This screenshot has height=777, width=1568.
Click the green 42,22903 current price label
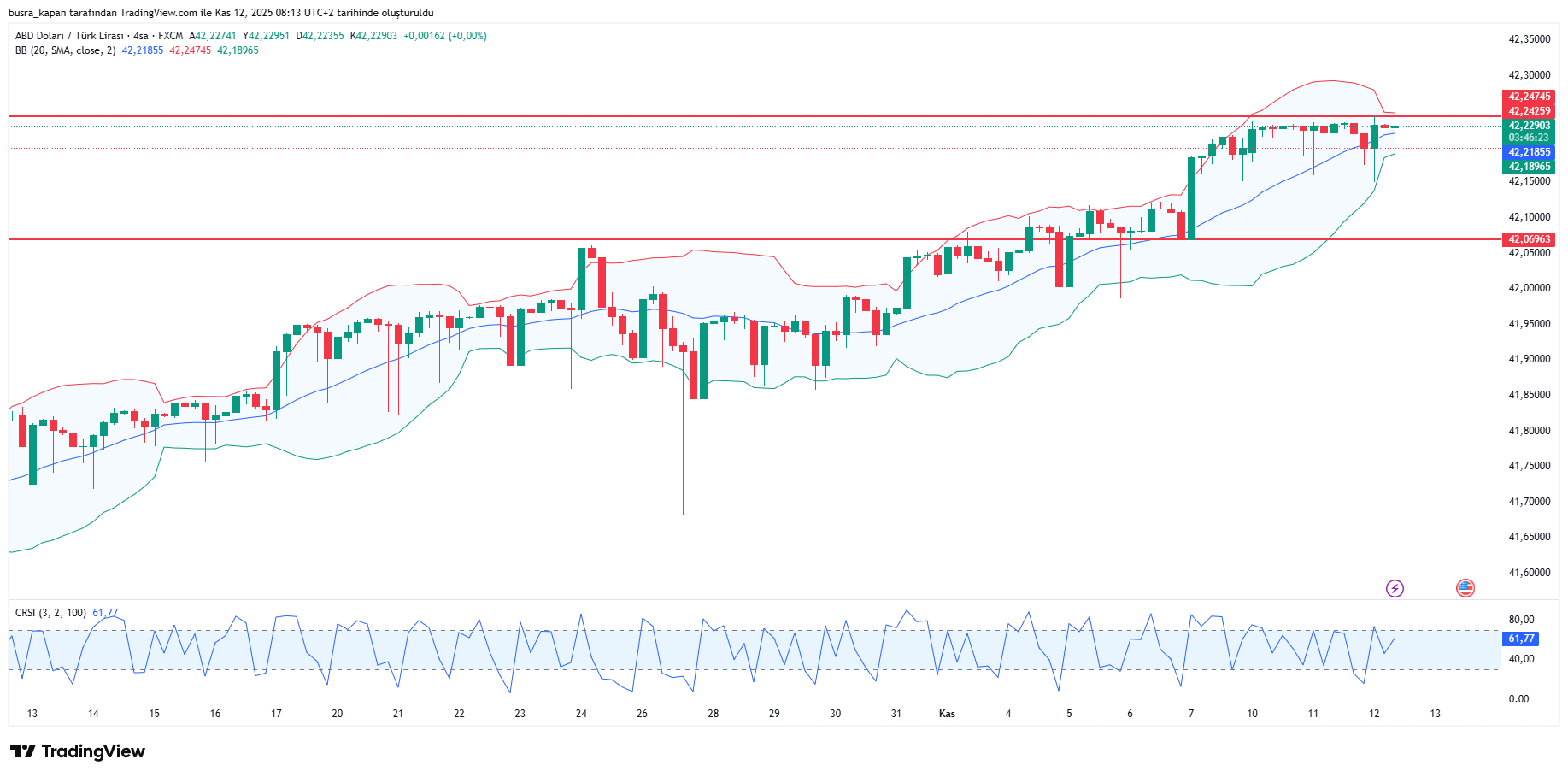tap(1529, 126)
